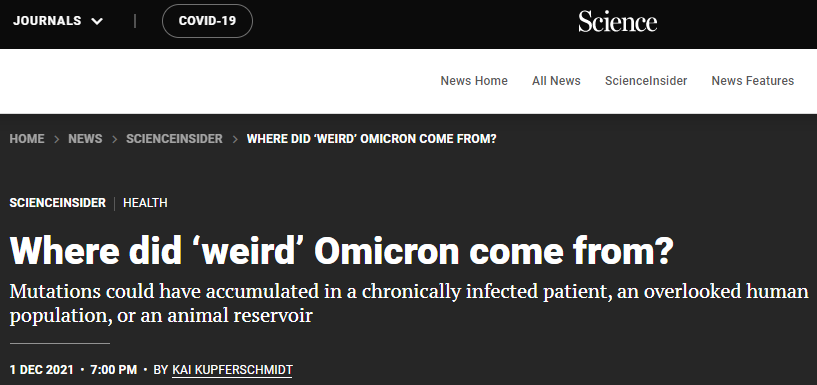Expand the Journals dropdown chevron
The image size is (817, 385).
pyautogui.click(x=97, y=21)
